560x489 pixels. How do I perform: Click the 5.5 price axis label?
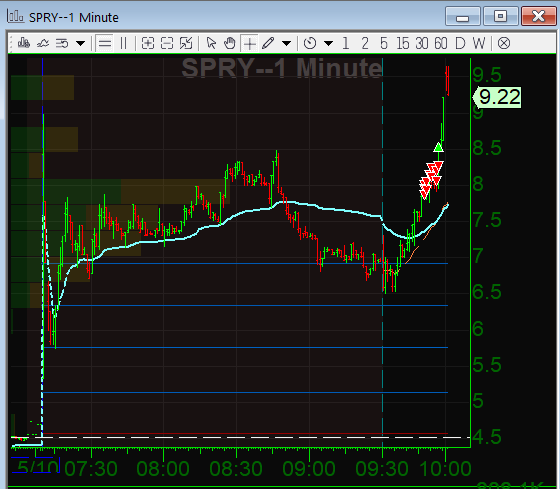[x=487, y=365]
